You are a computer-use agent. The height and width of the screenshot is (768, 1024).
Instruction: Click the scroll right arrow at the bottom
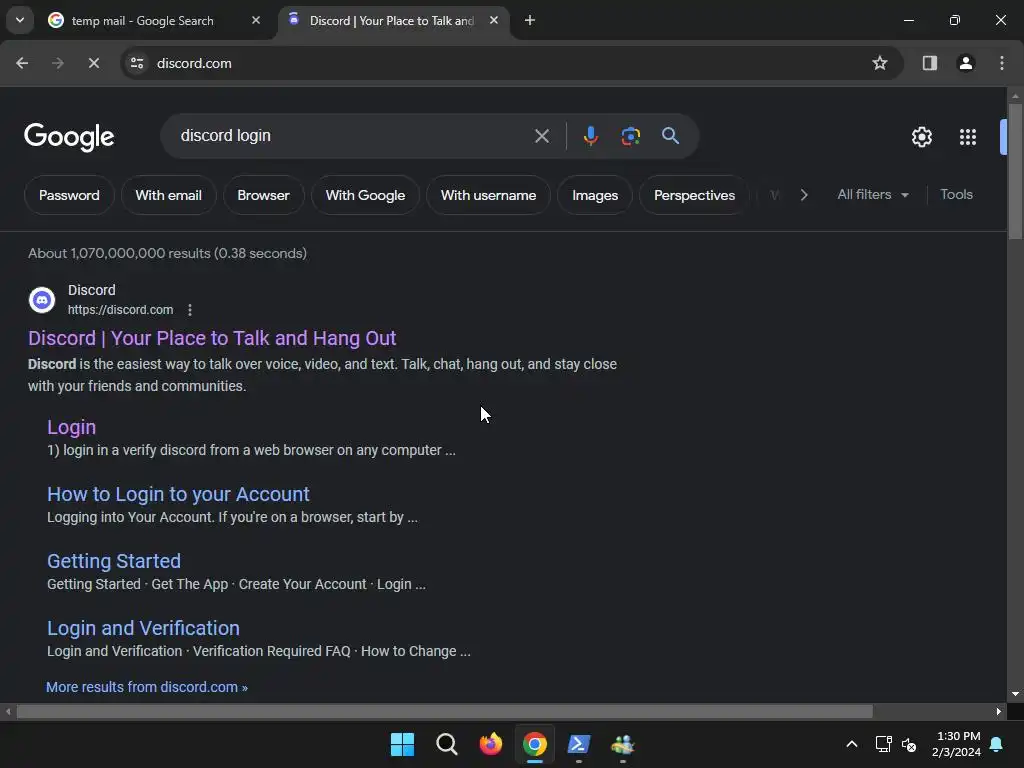999,712
